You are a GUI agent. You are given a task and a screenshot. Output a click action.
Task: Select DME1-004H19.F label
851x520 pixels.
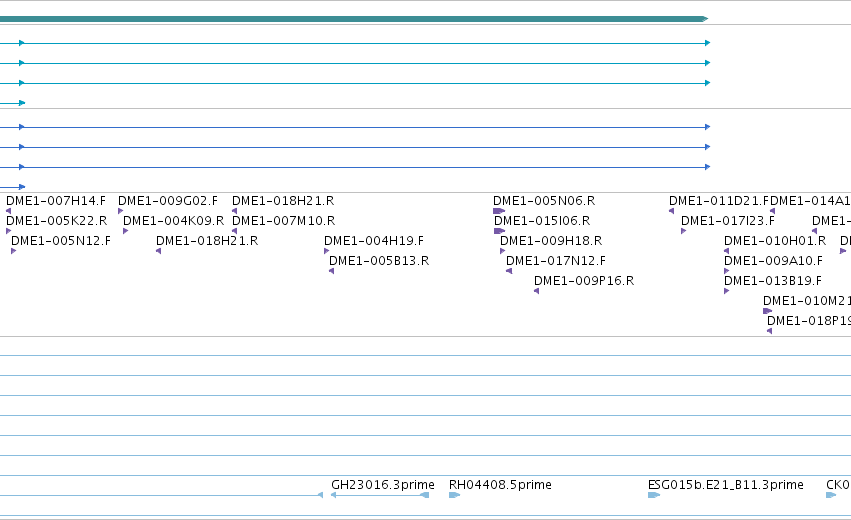pyautogui.click(x=373, y=241)
